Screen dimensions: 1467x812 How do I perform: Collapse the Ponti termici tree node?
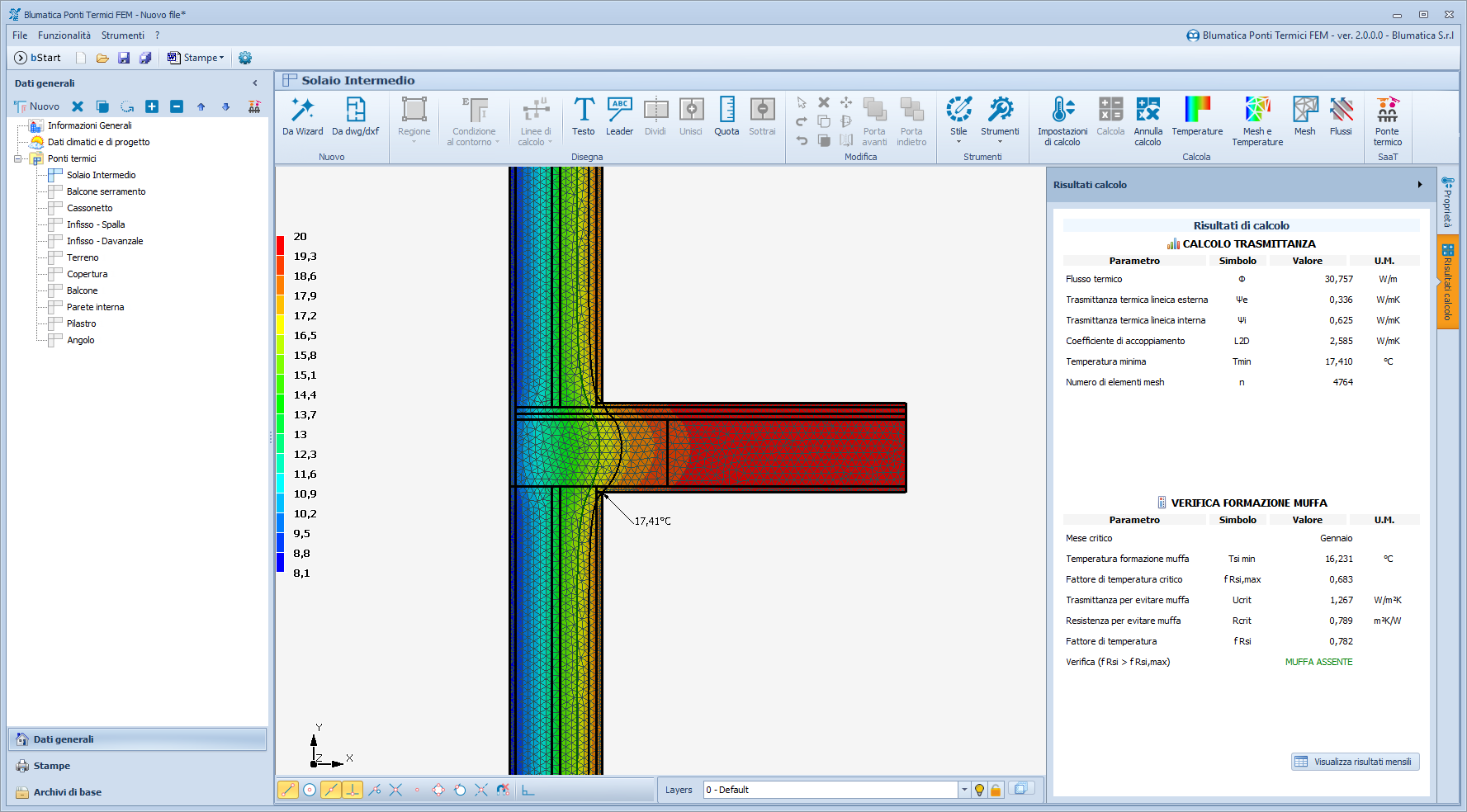(18, 158)
